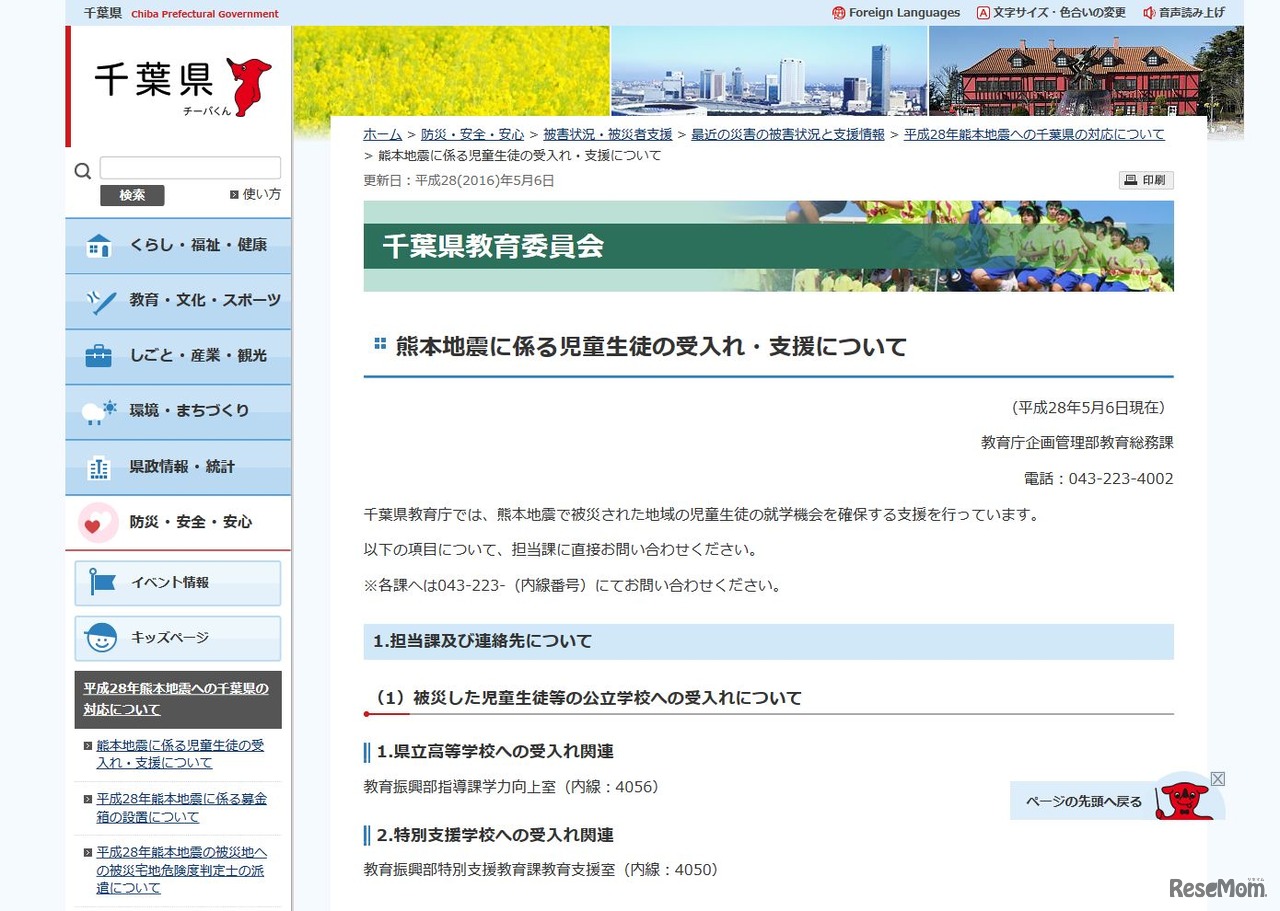
Task: Open the ホーム breadcrumb link
Action: [382, 133]
